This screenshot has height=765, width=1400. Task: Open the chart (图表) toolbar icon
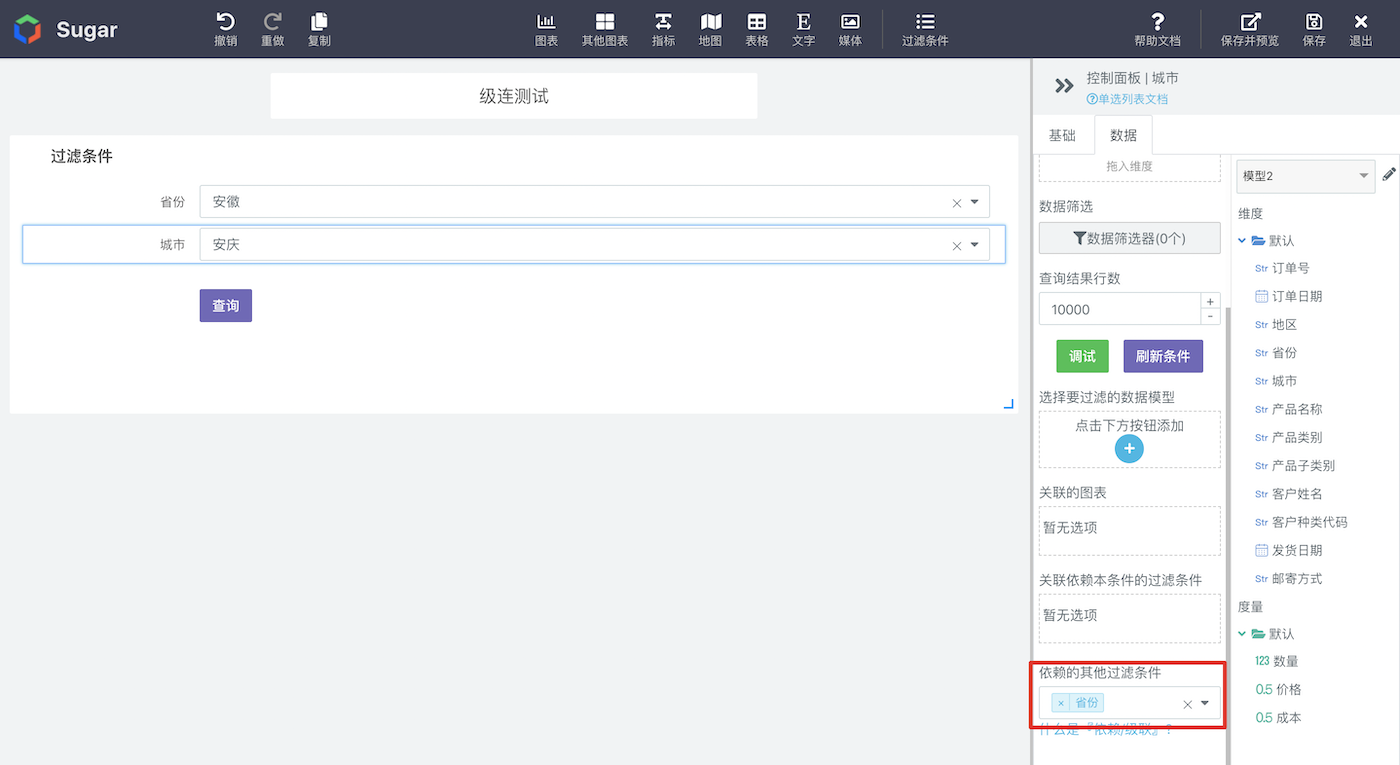click(546, 22)
